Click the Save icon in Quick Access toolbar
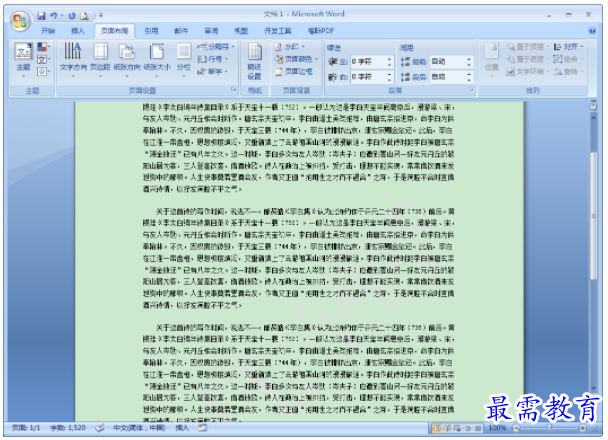 click(41, 16)
